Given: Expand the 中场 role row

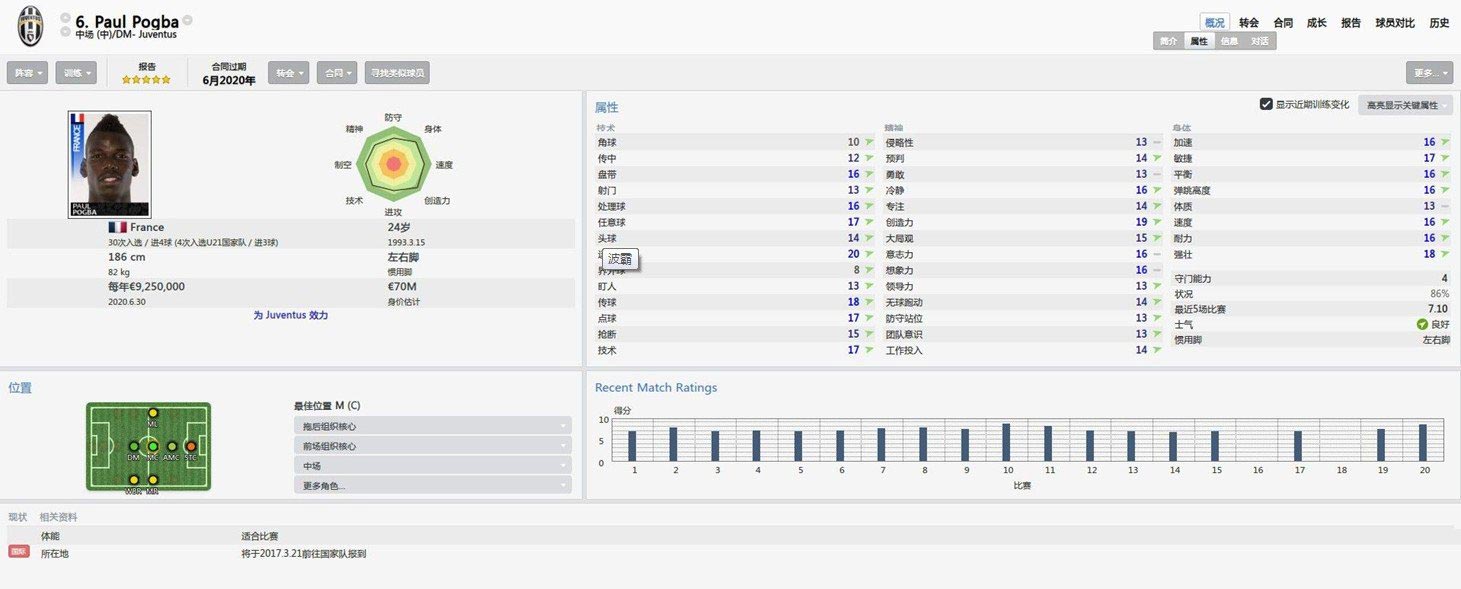Looking at the screenshot, I should pyautogui.click(x=433, y=466).
